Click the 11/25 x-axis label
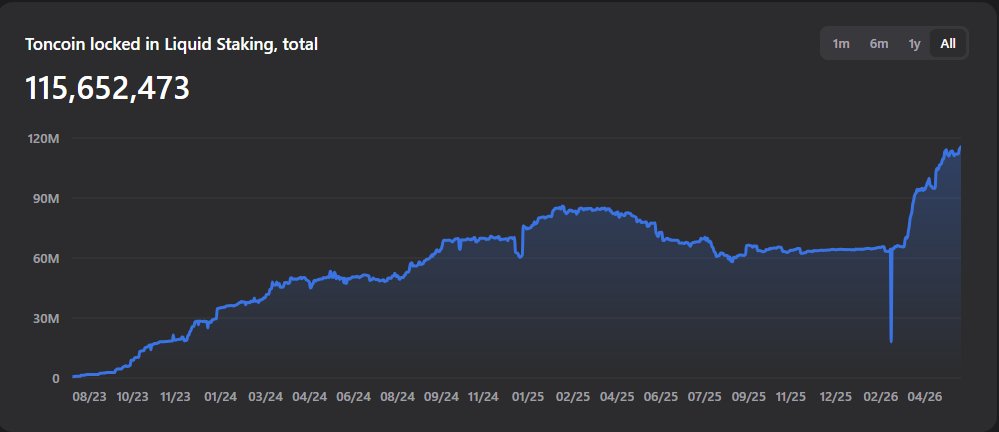This screenshot has height=432, width=999. coord(791,396)
